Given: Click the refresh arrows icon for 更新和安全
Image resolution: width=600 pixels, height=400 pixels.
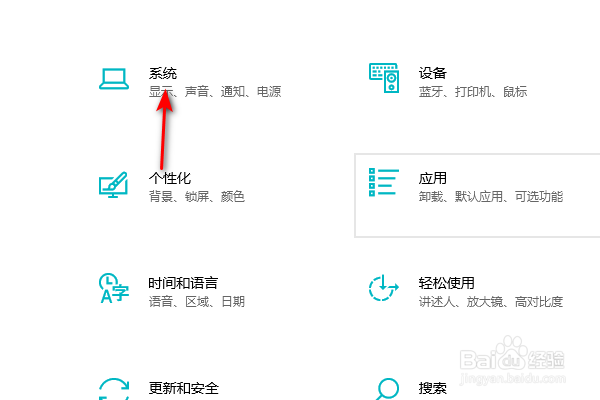Looking at the screenshot, I should (x=114, y=389).
